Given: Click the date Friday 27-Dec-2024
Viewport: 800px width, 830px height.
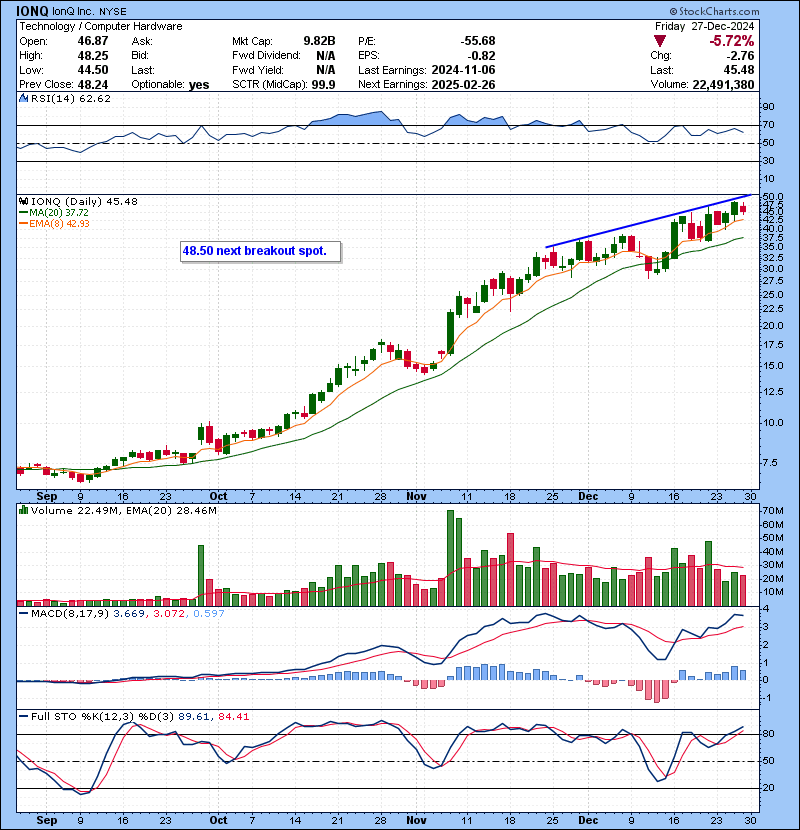Looking at the screenshot, I should tap(704, 26).
